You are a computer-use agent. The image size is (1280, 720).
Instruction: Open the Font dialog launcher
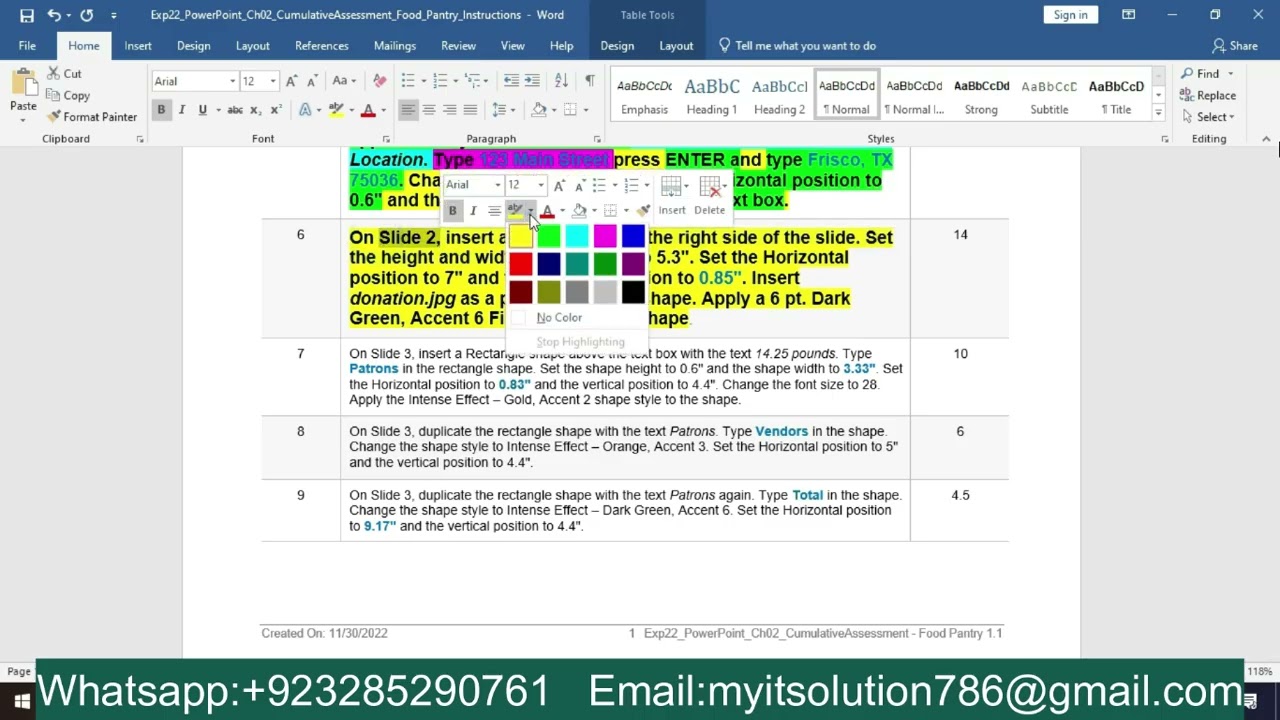[386, 140]
